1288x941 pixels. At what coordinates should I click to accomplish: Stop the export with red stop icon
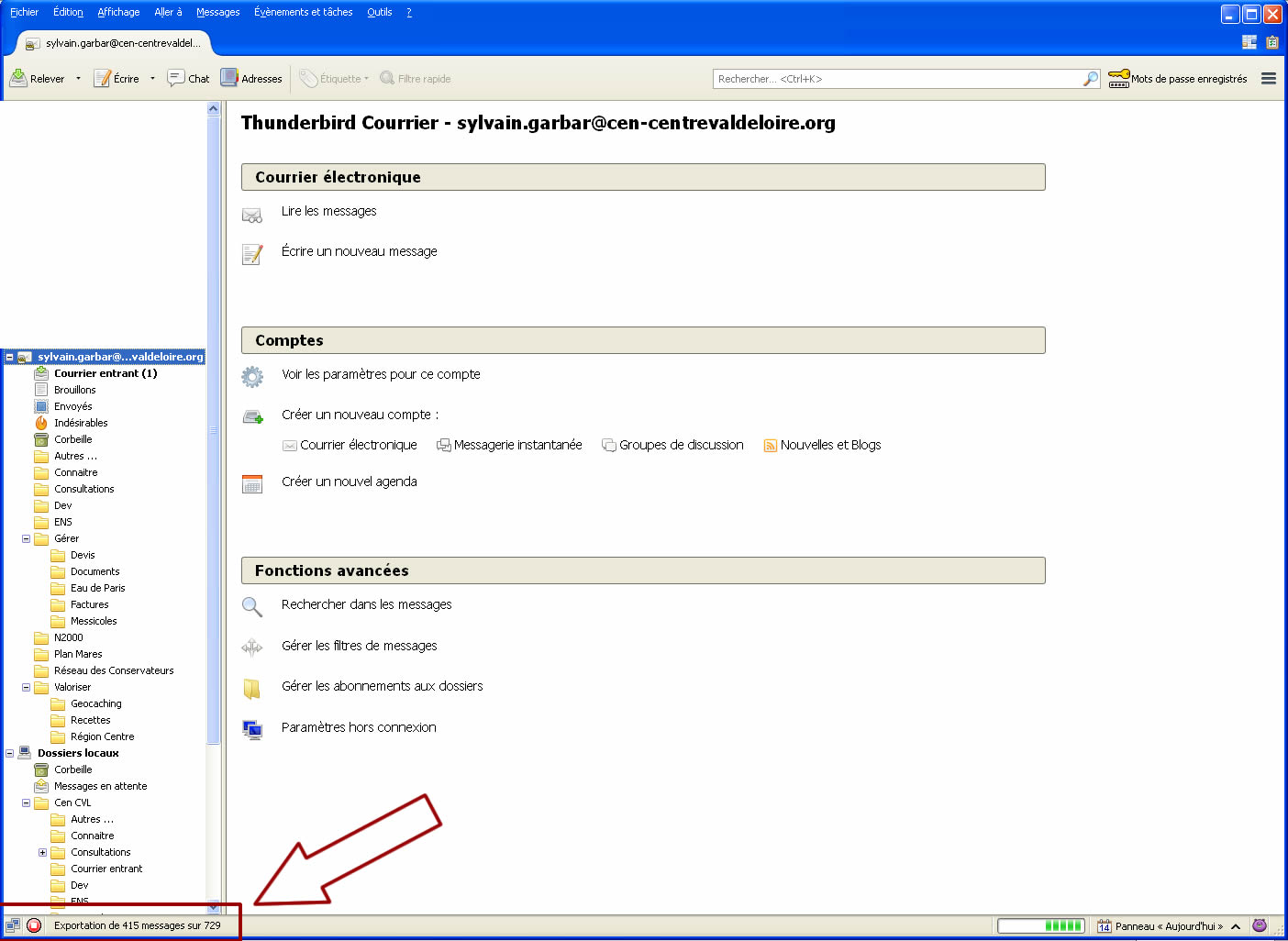point(34,925)
